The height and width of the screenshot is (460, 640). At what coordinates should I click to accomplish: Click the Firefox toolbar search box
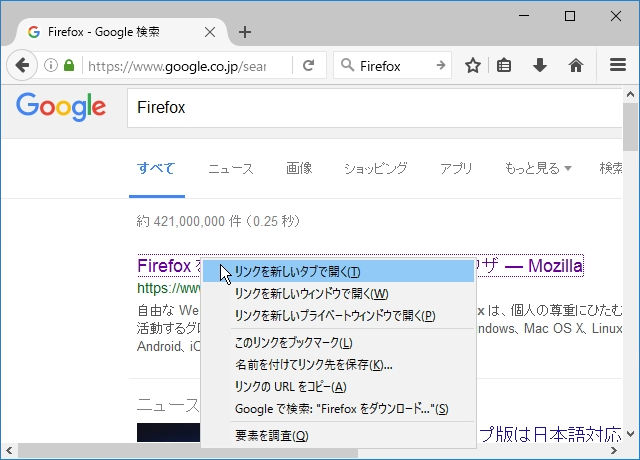(393, 65)
